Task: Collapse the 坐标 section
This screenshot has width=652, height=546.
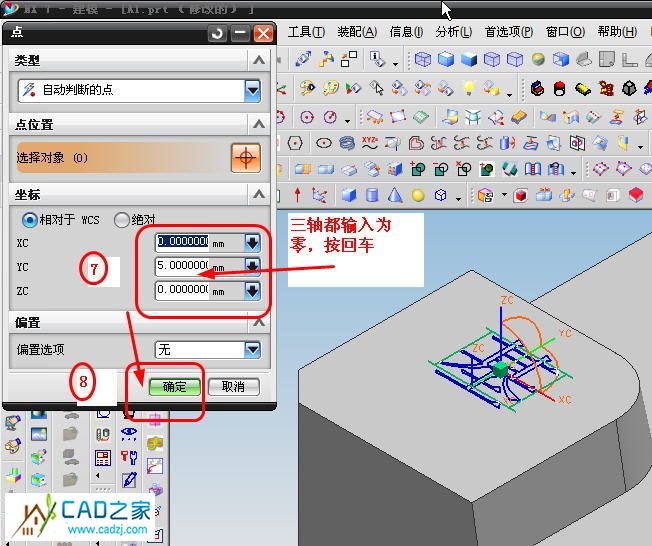Action: [x=259, y=194]
